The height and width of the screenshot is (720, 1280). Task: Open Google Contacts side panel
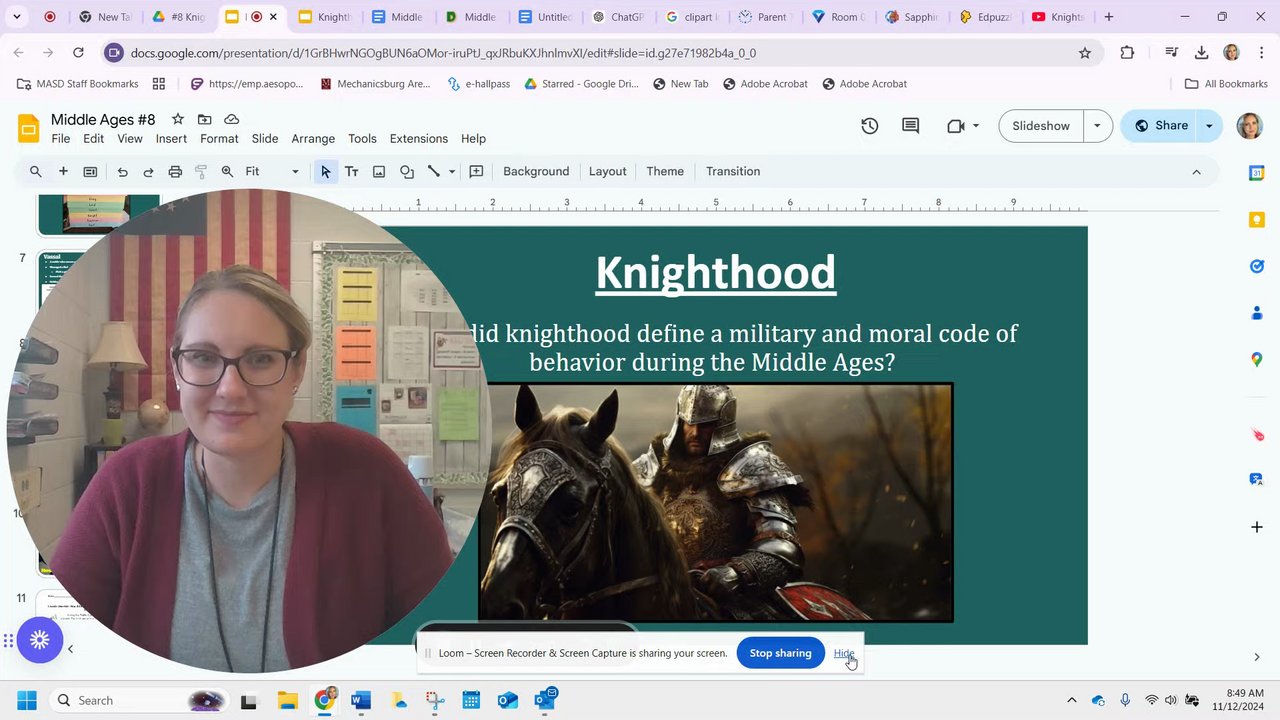tap(1257, 313)
